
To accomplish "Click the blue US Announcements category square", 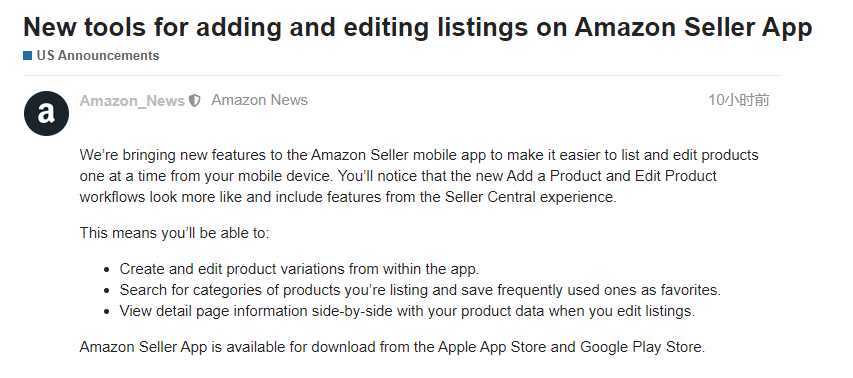I will click(x=28, y=55).
